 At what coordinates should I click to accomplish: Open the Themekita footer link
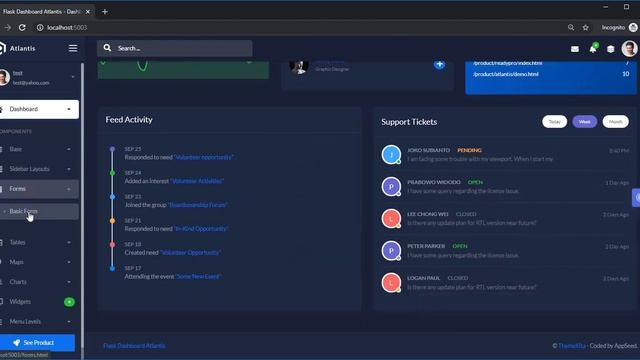(x=572, y=346)
